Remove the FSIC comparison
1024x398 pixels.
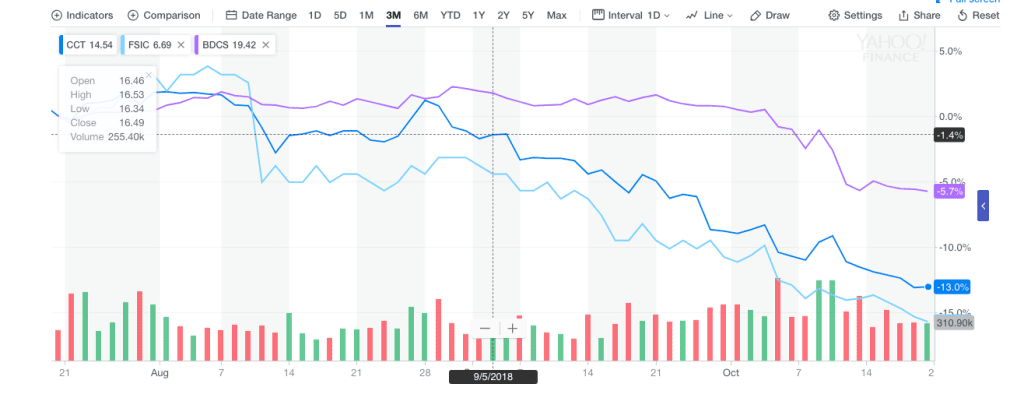[181, 44]
